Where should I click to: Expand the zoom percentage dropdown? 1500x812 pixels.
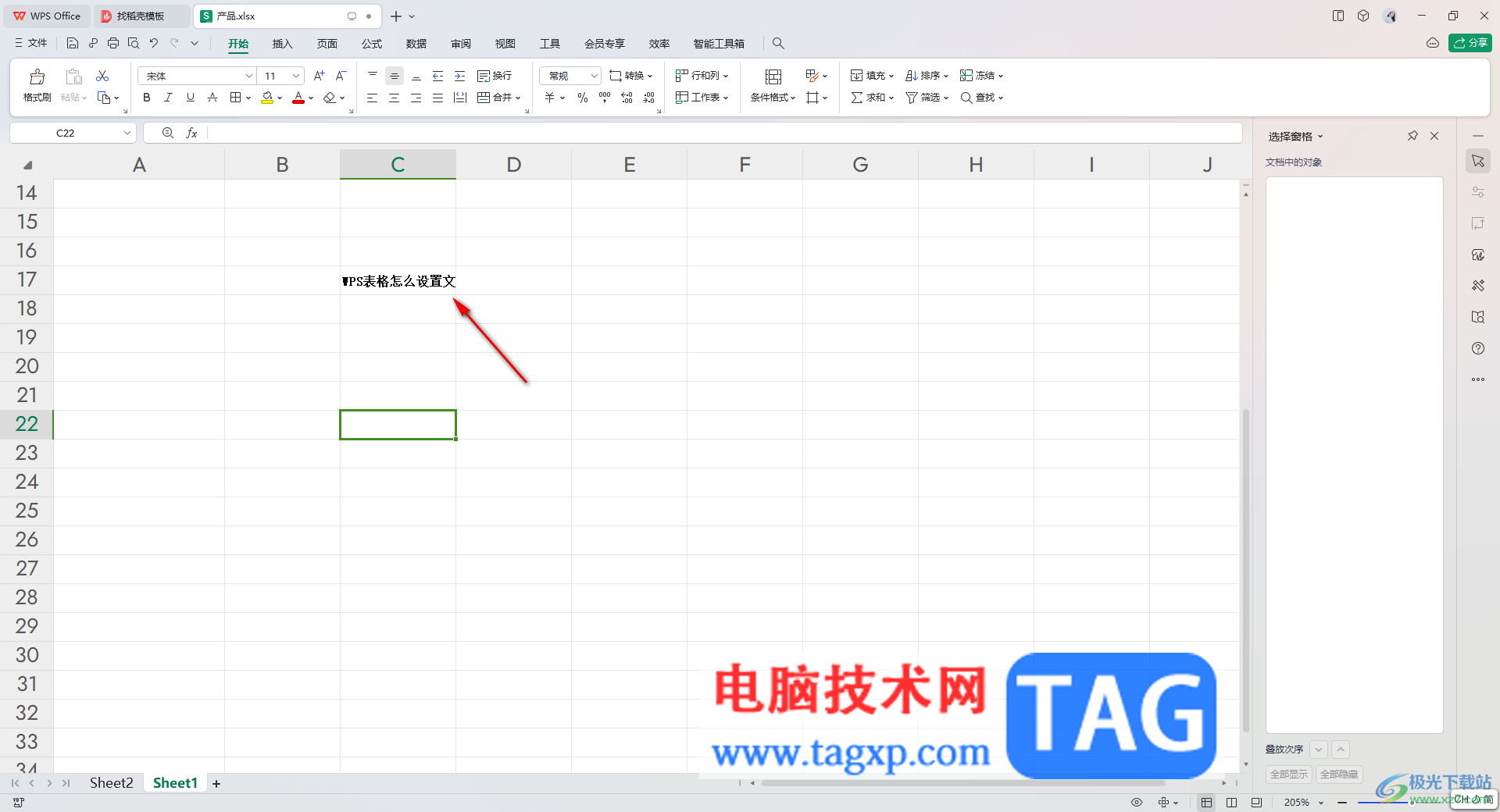[x=1321, y=803]
